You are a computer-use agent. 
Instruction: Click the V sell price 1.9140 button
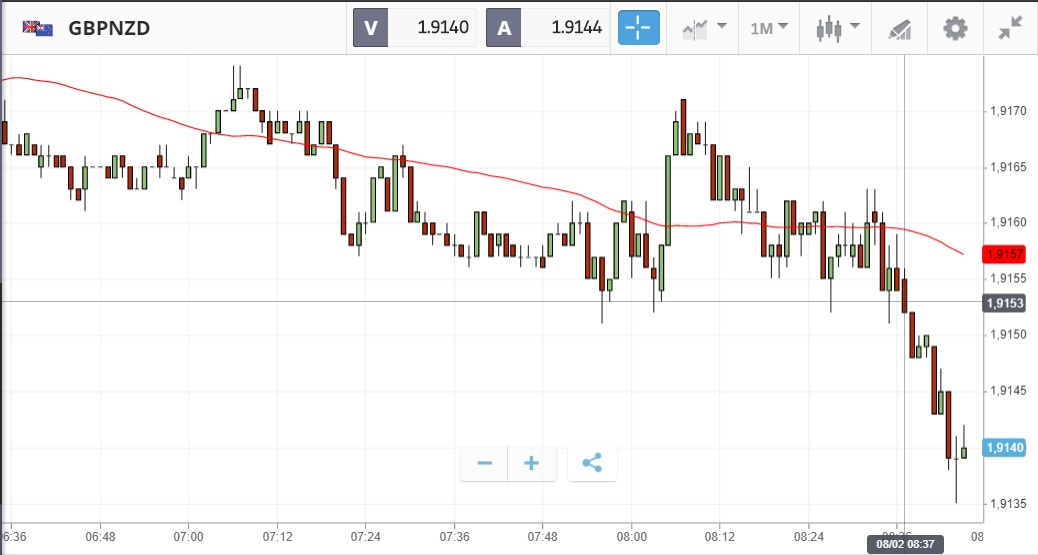pyautogui.click(x=414, y=28)
